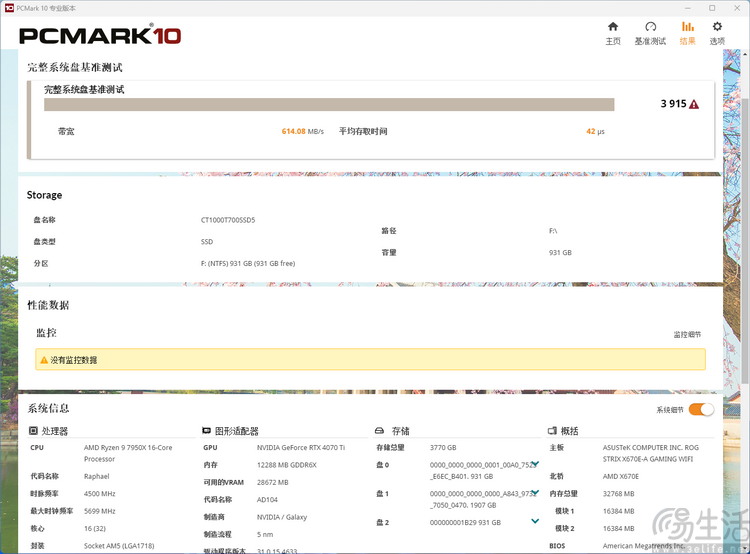Click the path value F:\
750x554 pixels.
click(x=552, y=231)
